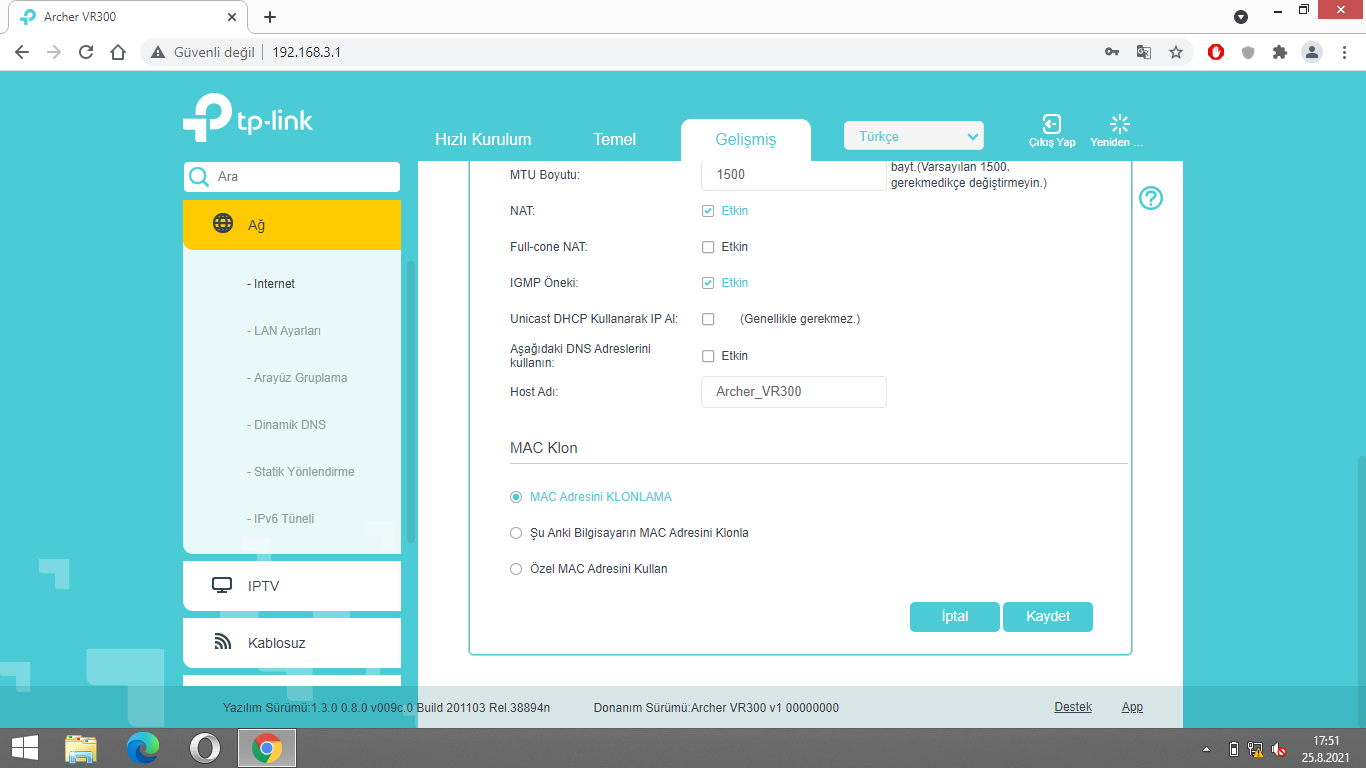
Task: Open Internet submenu item
Action: pos(271,284)
